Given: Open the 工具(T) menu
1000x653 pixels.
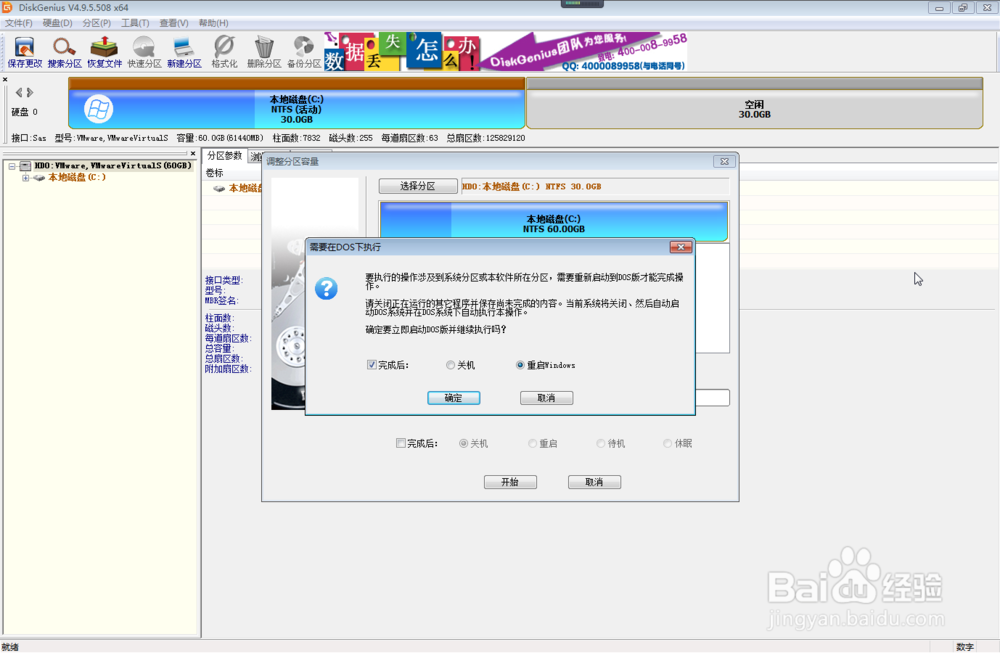Looking at the screenshot, I should tap(135, 23).
